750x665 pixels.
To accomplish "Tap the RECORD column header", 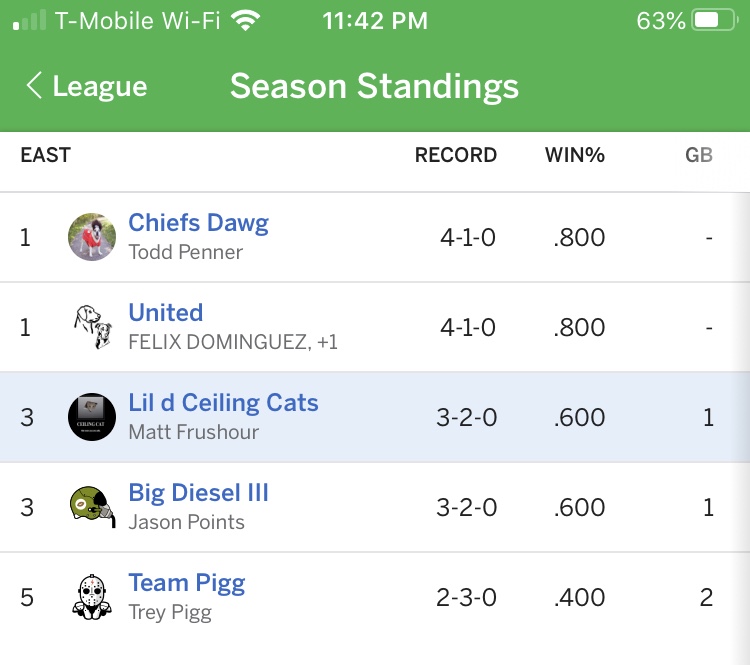I will [x=455, y=155].
